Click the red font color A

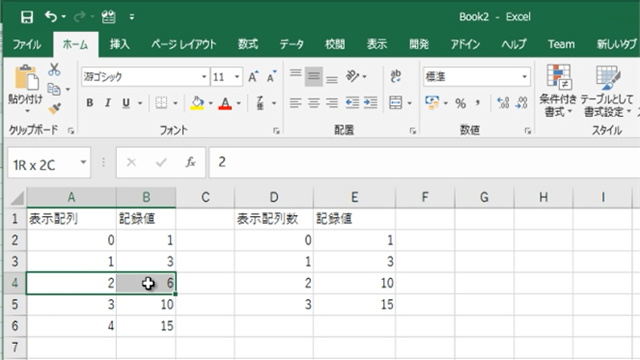[225, 103]
